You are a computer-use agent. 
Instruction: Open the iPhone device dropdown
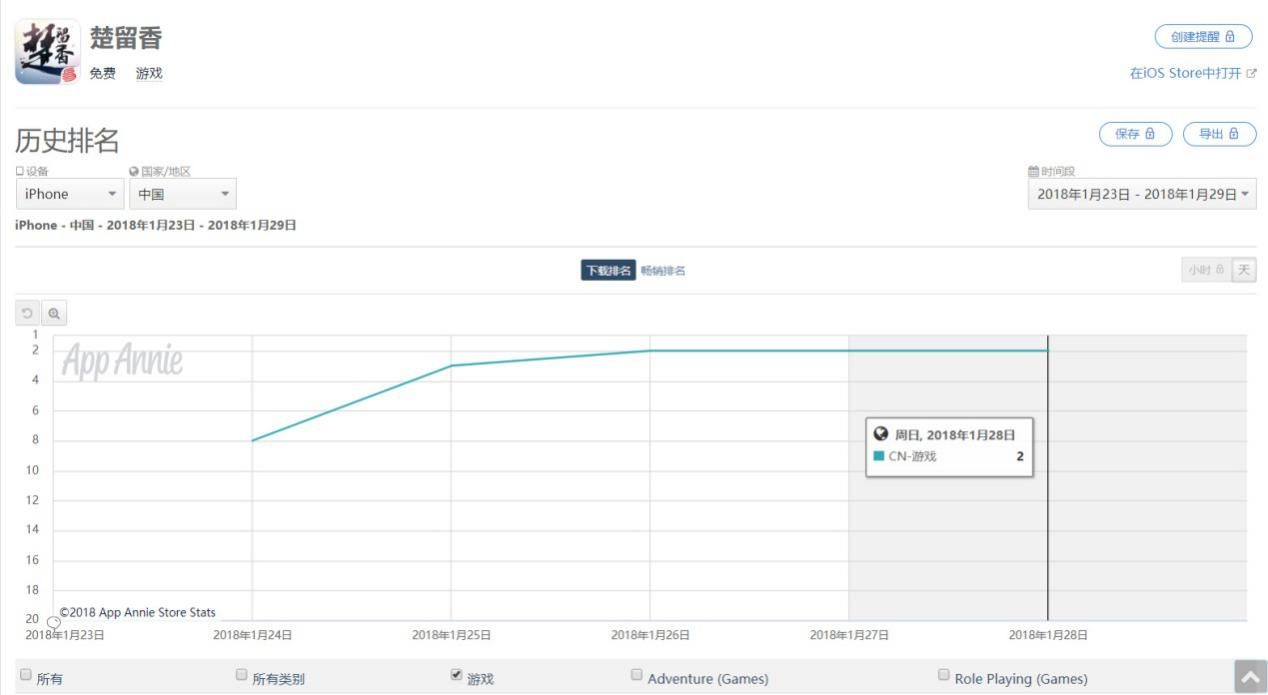[x=70, y=194]
